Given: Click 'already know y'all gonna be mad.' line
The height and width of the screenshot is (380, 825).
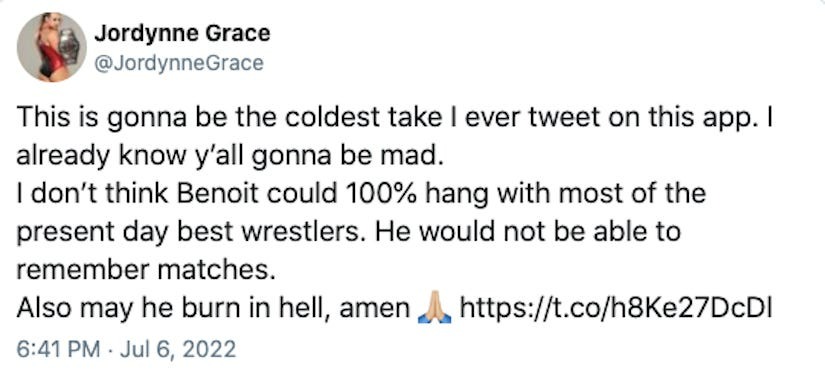Looking at the screenshot, I should click(x=227, y=156).
